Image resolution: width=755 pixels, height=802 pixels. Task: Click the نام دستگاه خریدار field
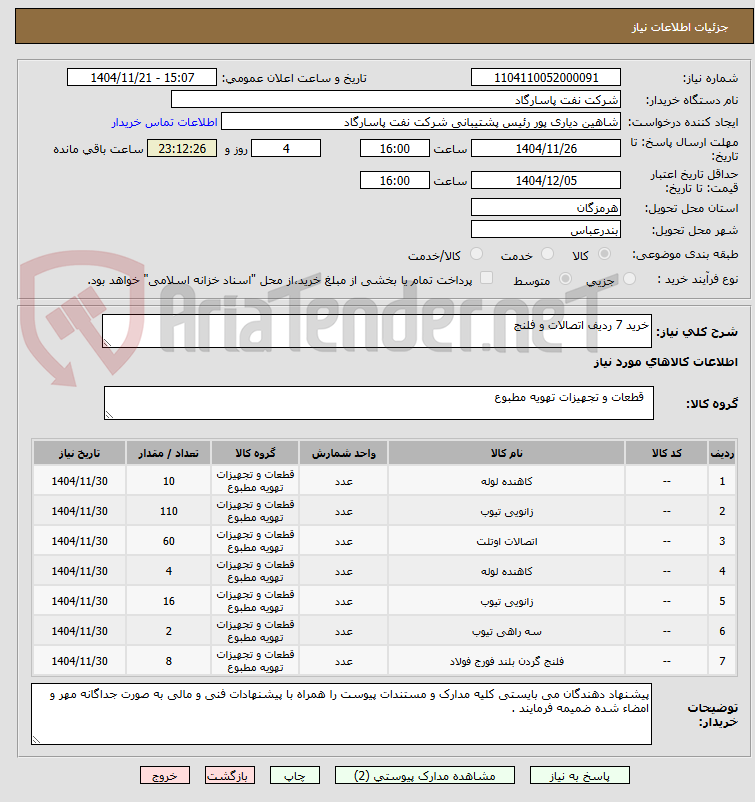click(x=396, y=100)
